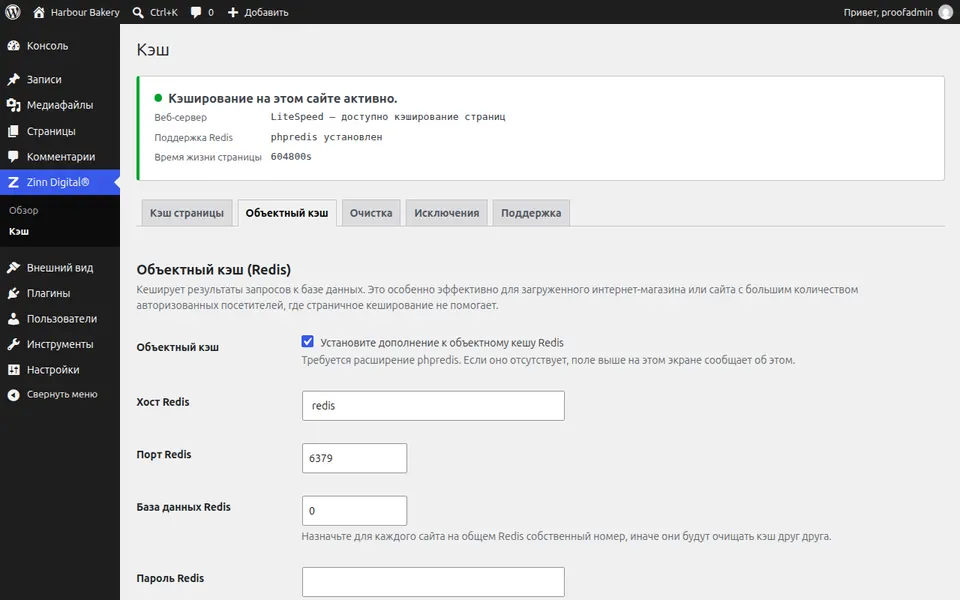960x600 pixels.
Task: Click the Страницы pages icon
Action: coord(13,131)
